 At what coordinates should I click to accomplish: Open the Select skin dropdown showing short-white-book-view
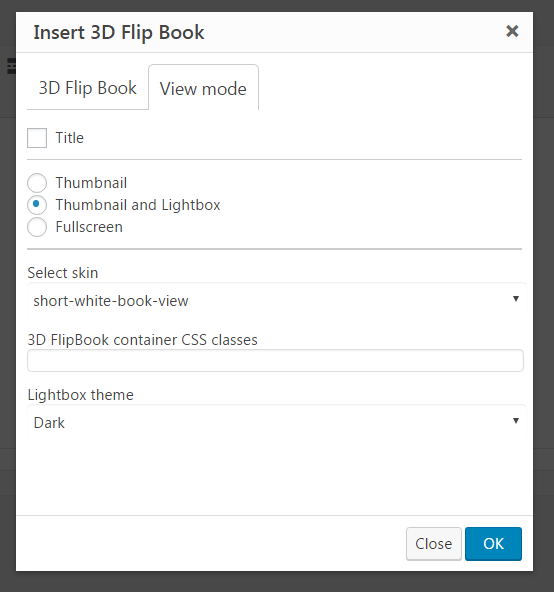point(276,301)
